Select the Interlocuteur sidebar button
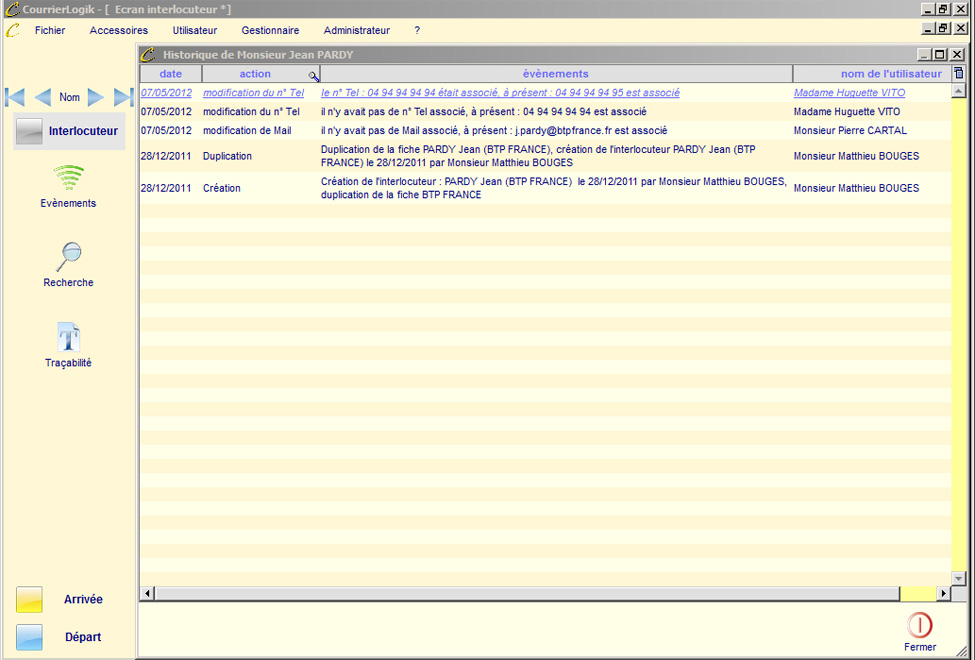This screenshot has width=975, height=660. click(x=69, y=131)
